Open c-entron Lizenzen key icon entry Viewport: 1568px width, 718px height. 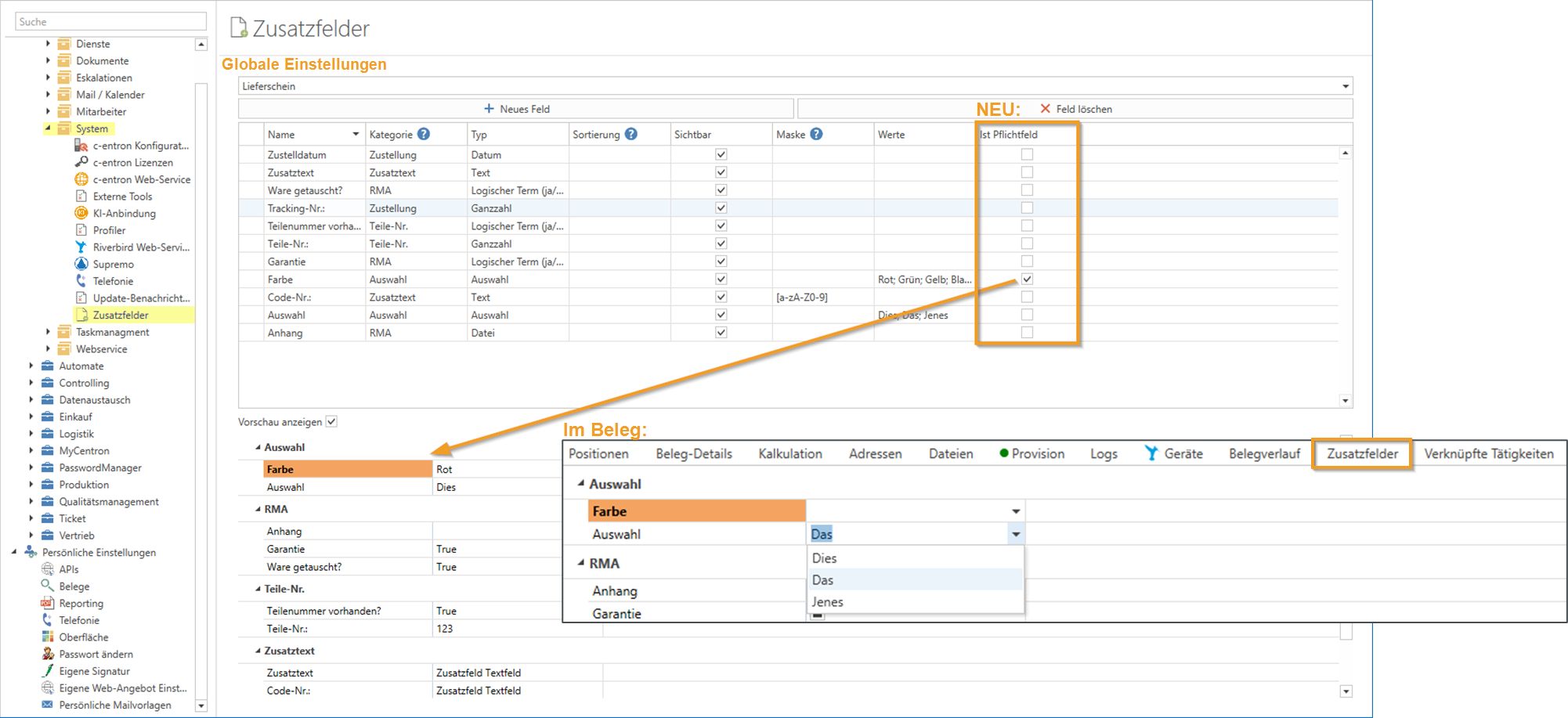point(81,162)
